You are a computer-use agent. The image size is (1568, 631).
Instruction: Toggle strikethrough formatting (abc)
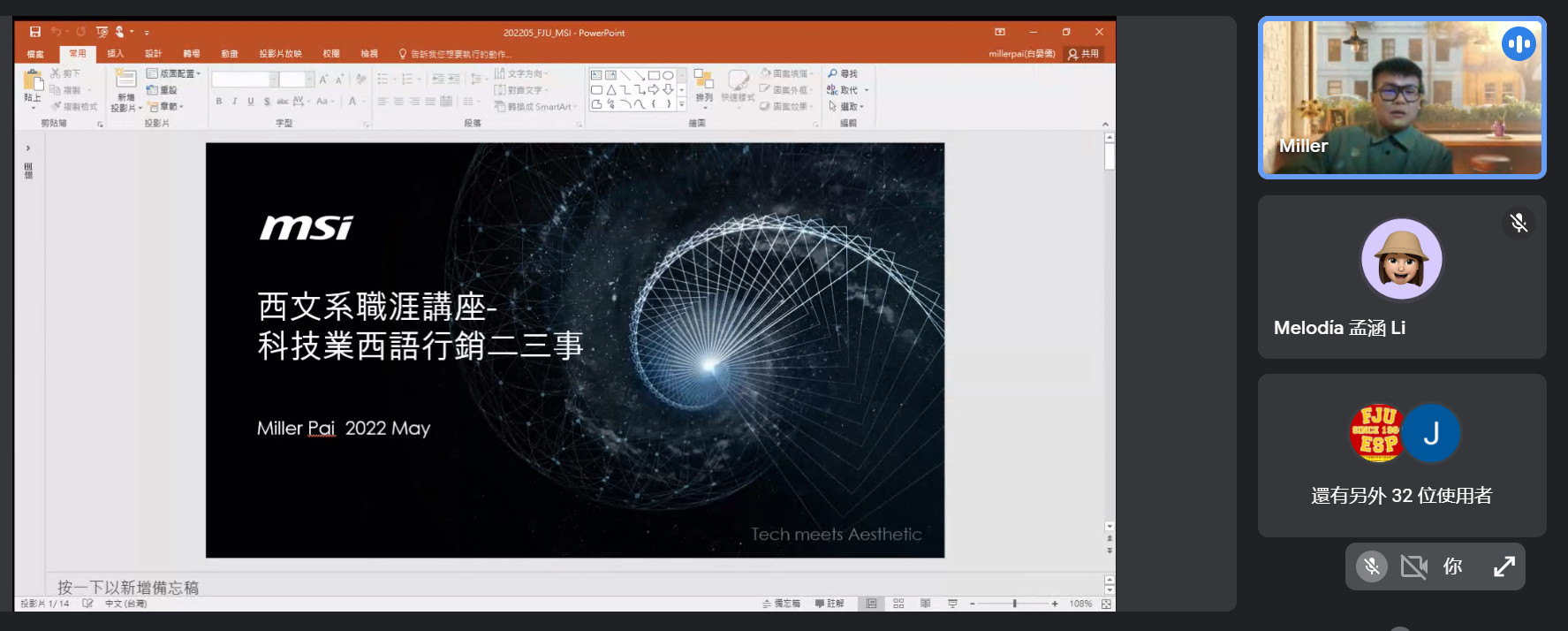pyautogui.click(x=283, y=102)
